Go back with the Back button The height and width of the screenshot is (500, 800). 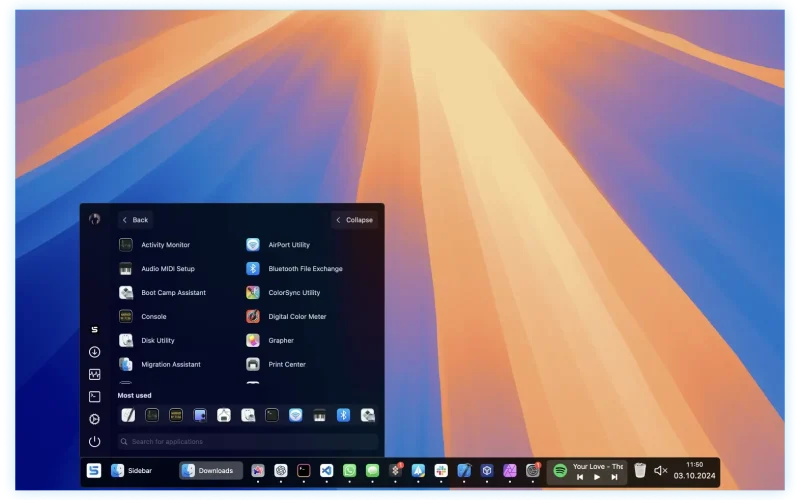135,220
